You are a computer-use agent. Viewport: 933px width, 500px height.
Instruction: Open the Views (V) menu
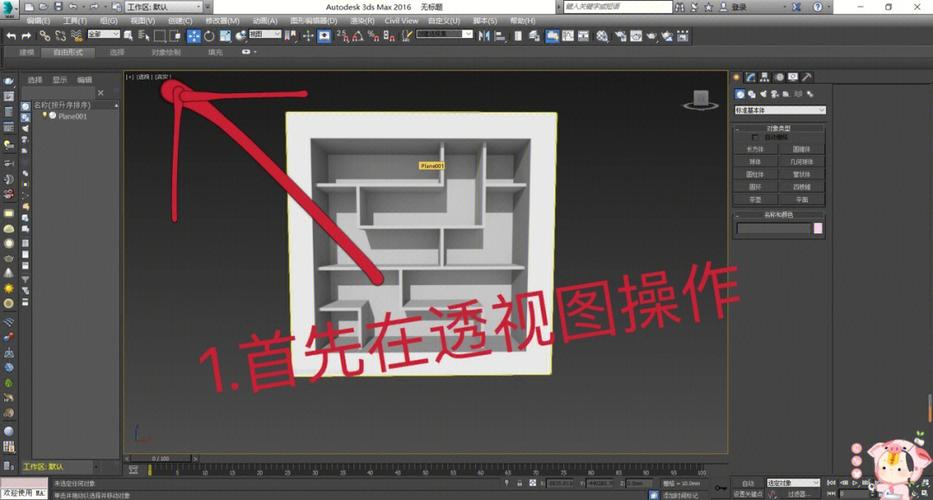[143, 21]
